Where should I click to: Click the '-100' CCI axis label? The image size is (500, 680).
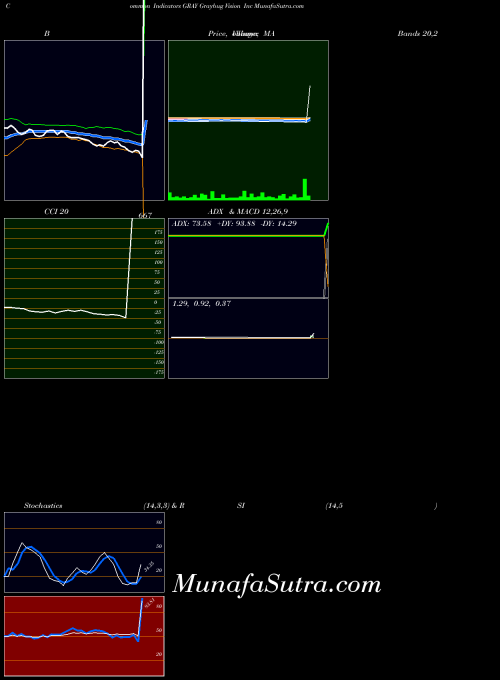[x=159, y=342]
